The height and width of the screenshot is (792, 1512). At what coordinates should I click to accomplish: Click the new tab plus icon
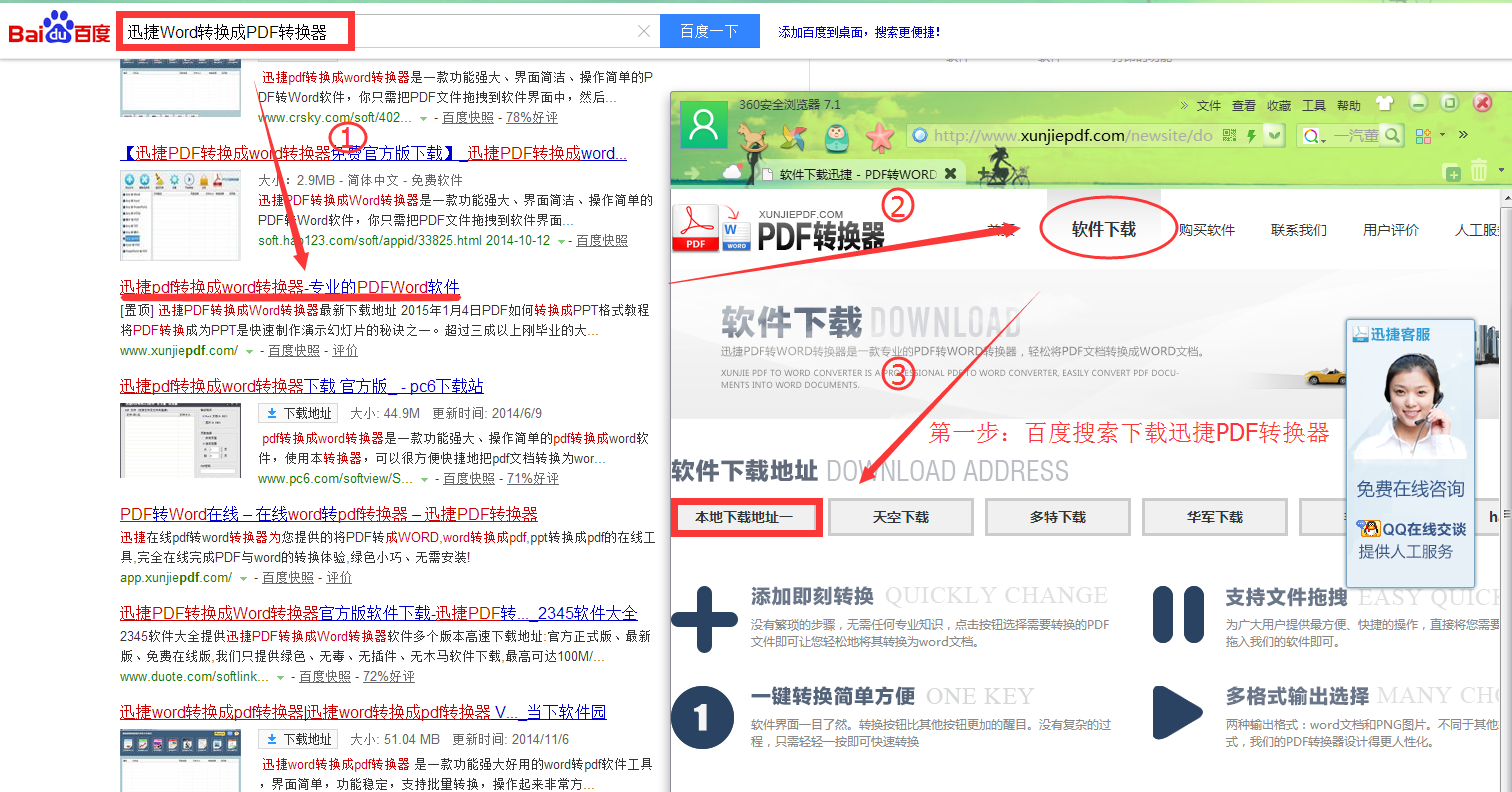[1453, 174]
